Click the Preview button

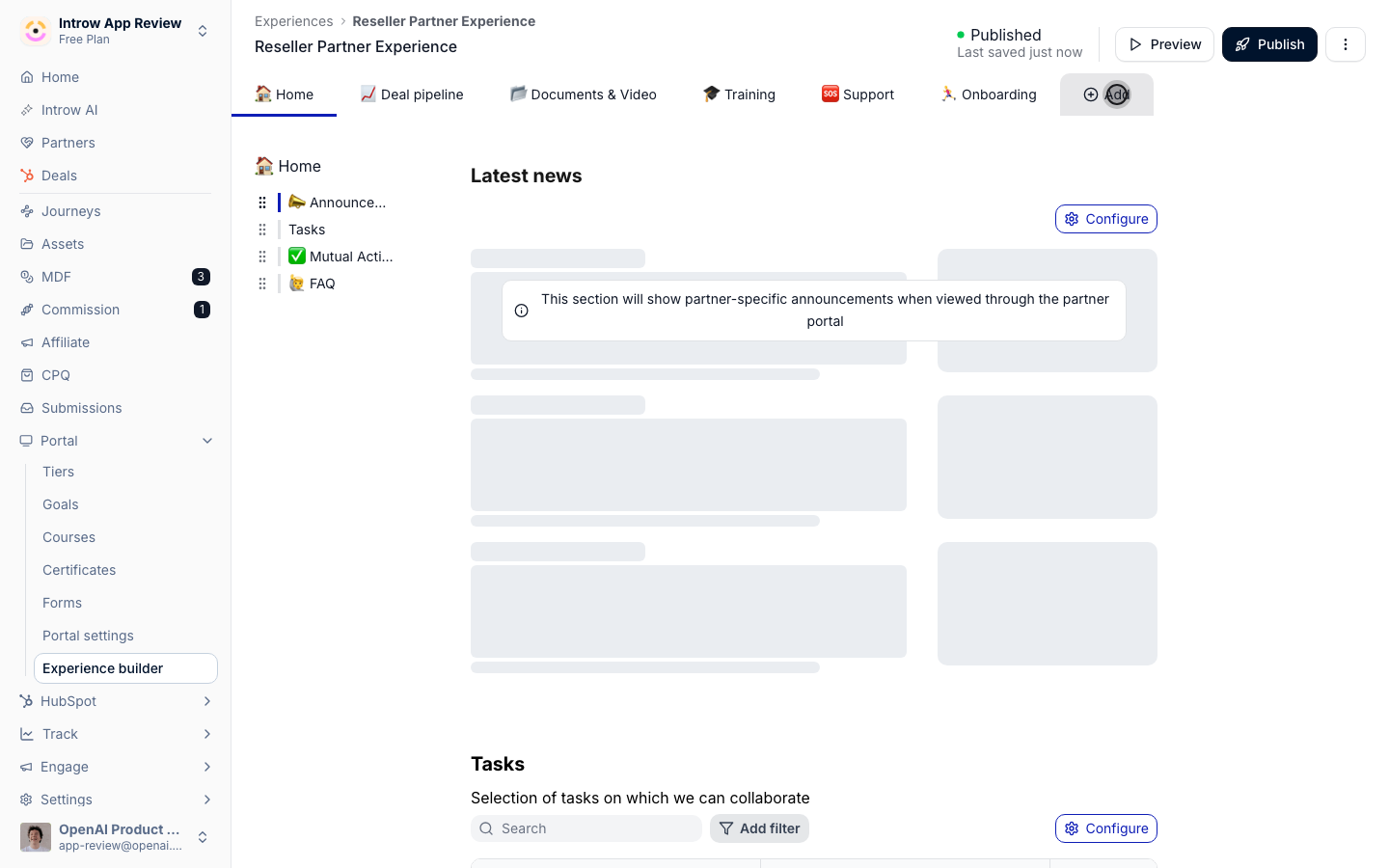(x=1164, y=44)
